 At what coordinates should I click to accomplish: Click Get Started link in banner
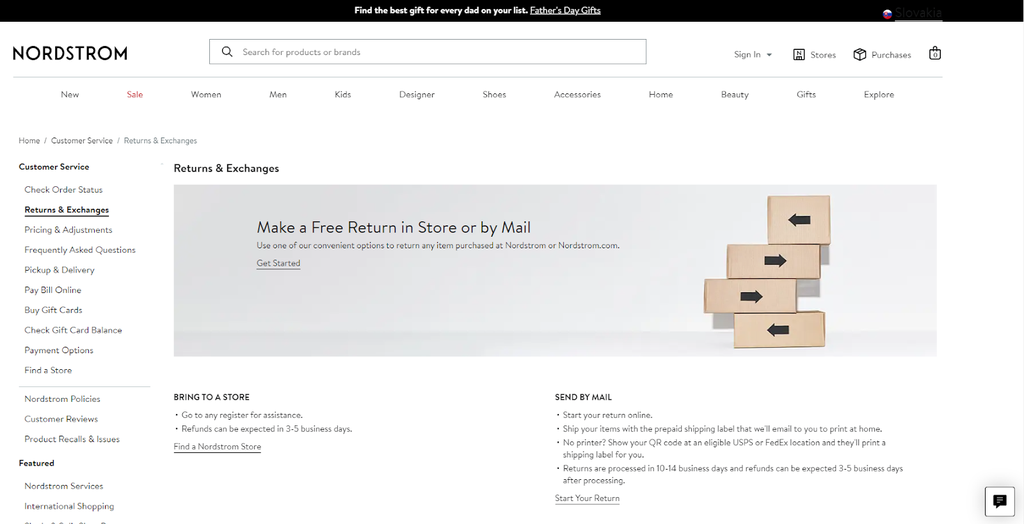[278, 263]
